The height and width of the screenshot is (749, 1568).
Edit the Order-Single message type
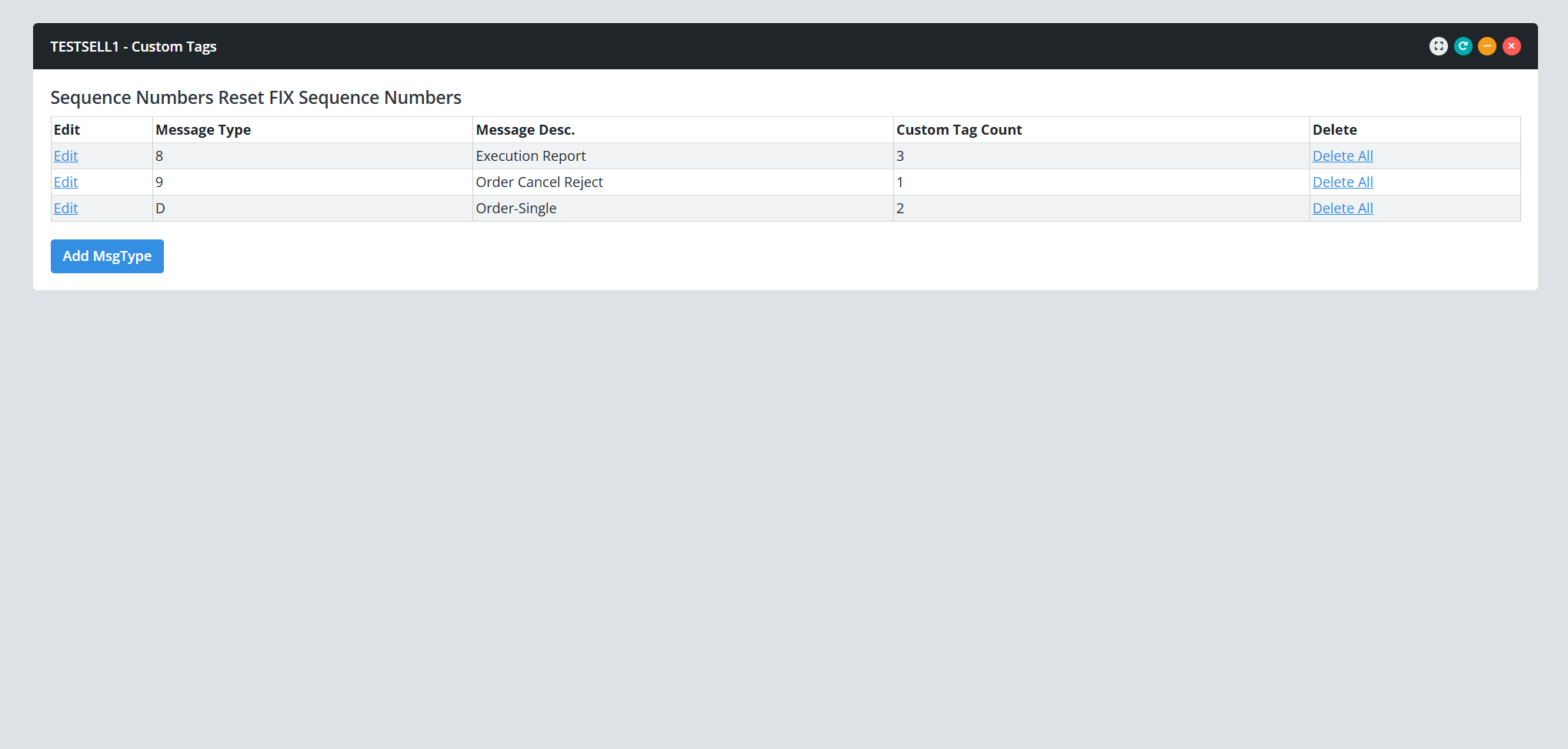(65, 208)
